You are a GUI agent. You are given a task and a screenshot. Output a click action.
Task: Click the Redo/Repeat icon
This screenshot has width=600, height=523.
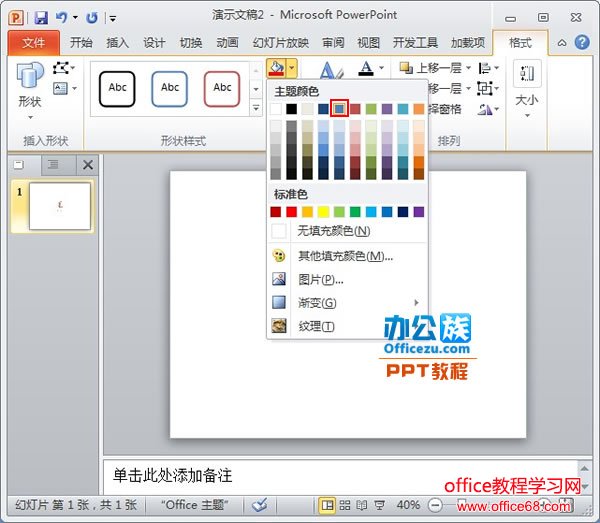(92, 18)
